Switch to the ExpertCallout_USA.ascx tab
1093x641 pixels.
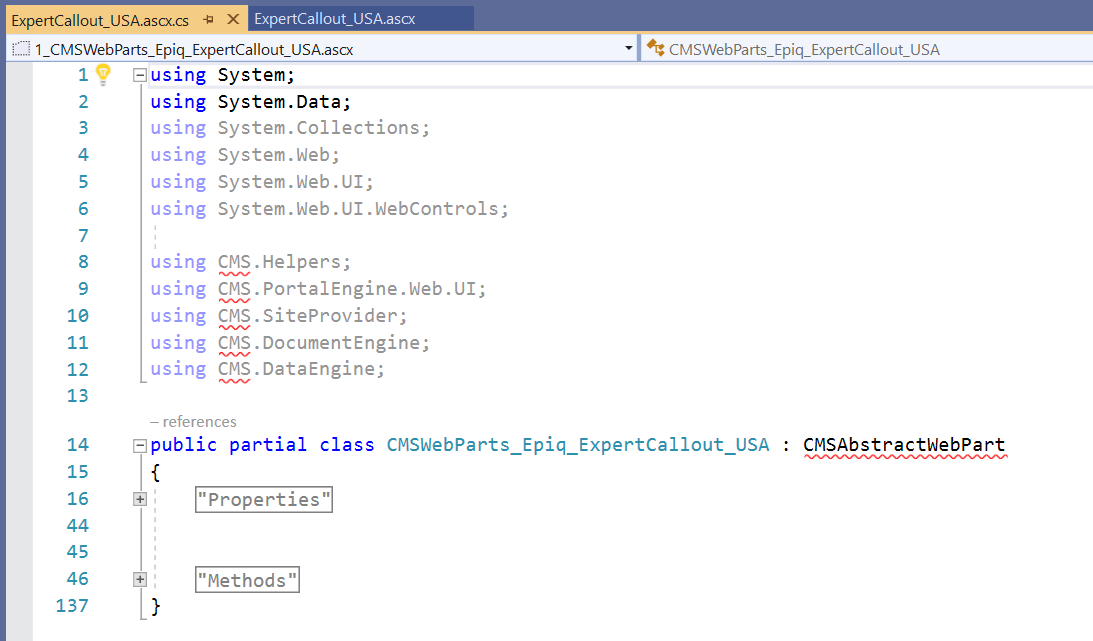click(x=335, y=19)
